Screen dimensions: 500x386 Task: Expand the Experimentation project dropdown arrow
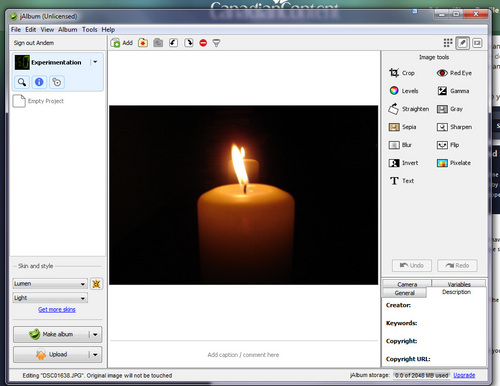point(95,62)
